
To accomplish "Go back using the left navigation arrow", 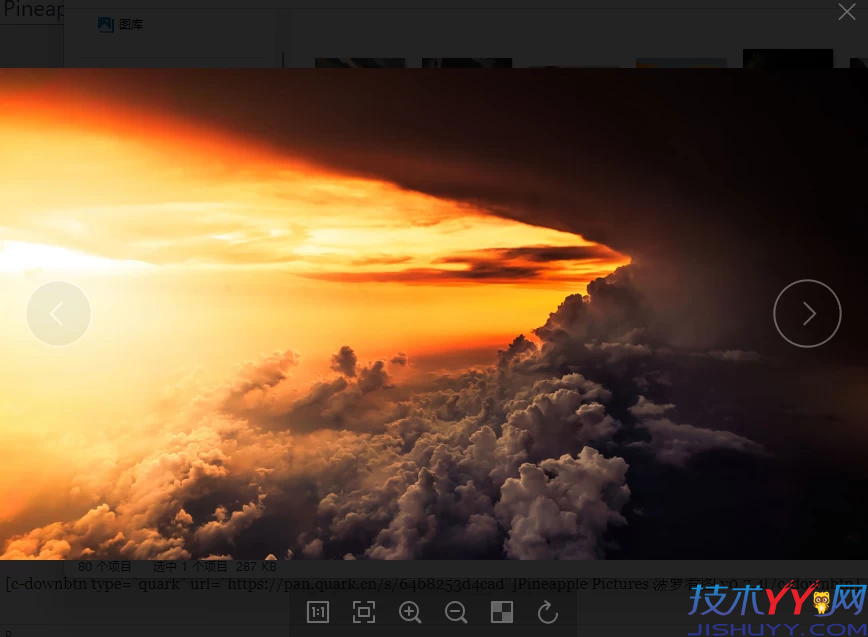I will (59, 313).
